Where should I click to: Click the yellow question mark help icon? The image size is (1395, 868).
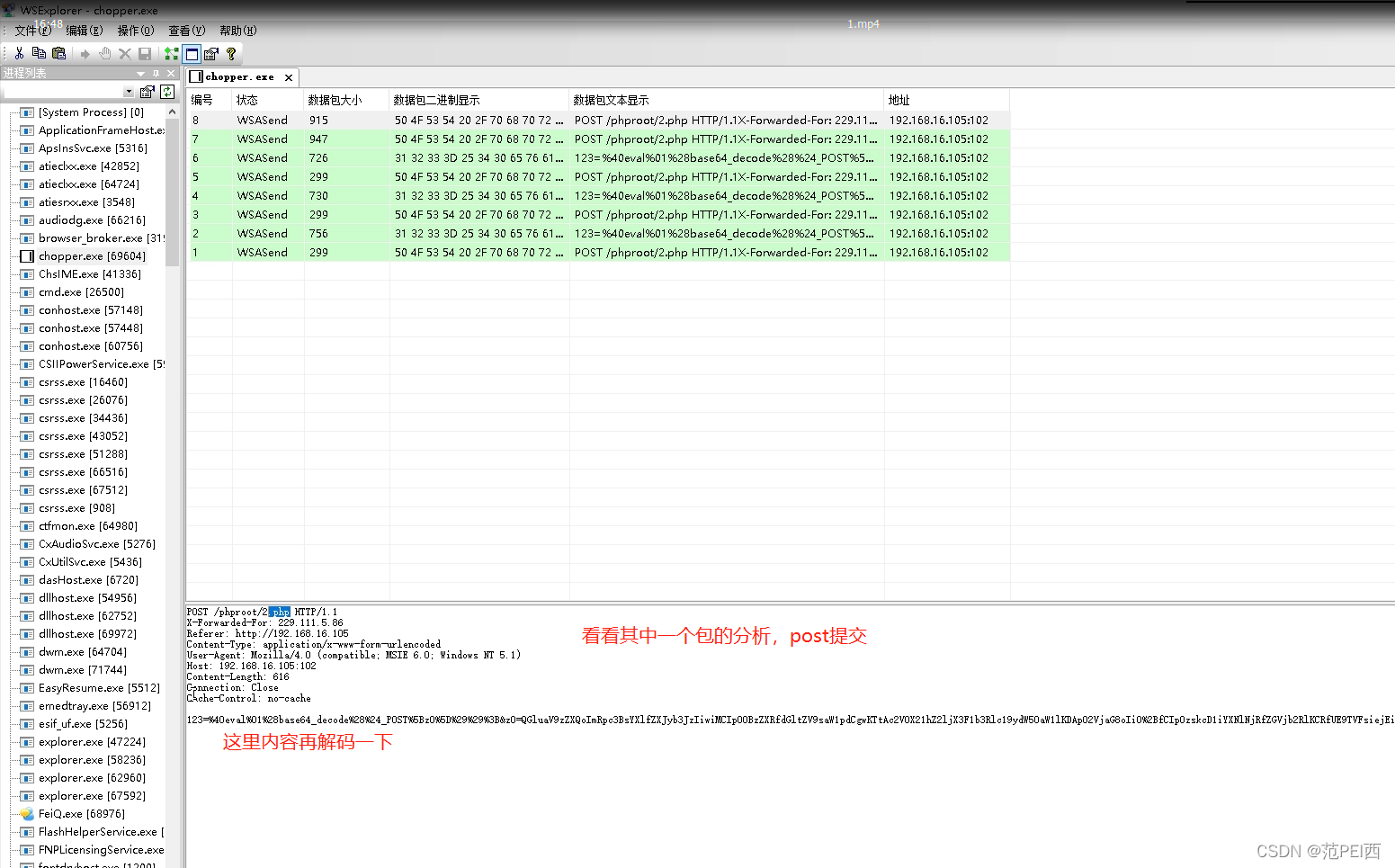tap(231, 54)
